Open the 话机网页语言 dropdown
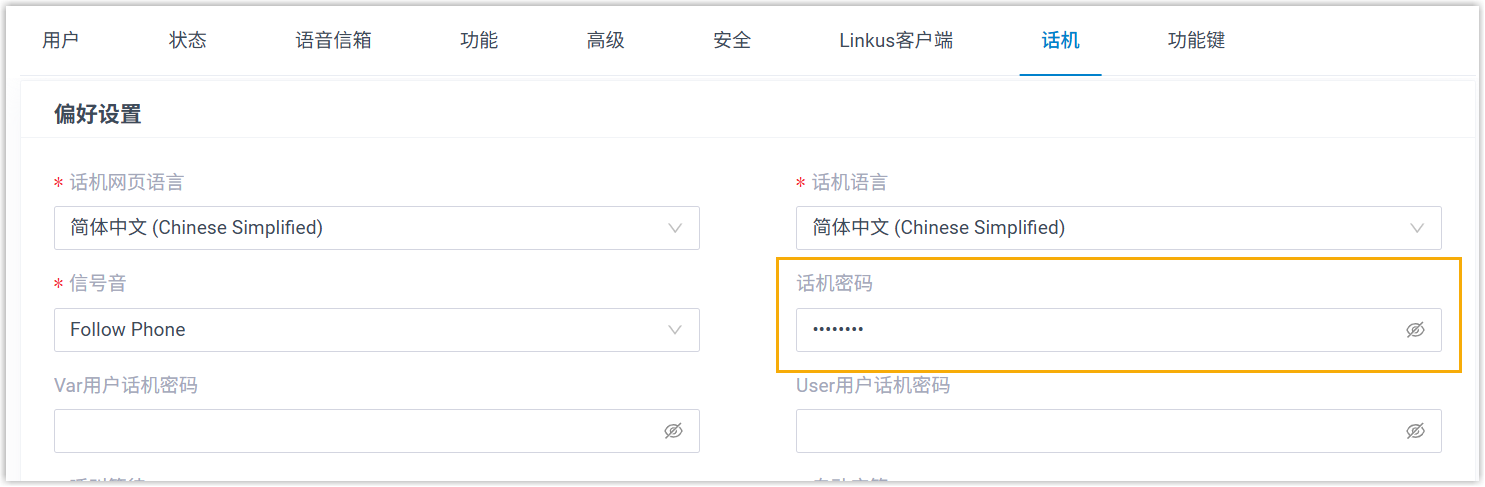The width and height of the screenshot is (1485, 487). [x=376, y=228]
